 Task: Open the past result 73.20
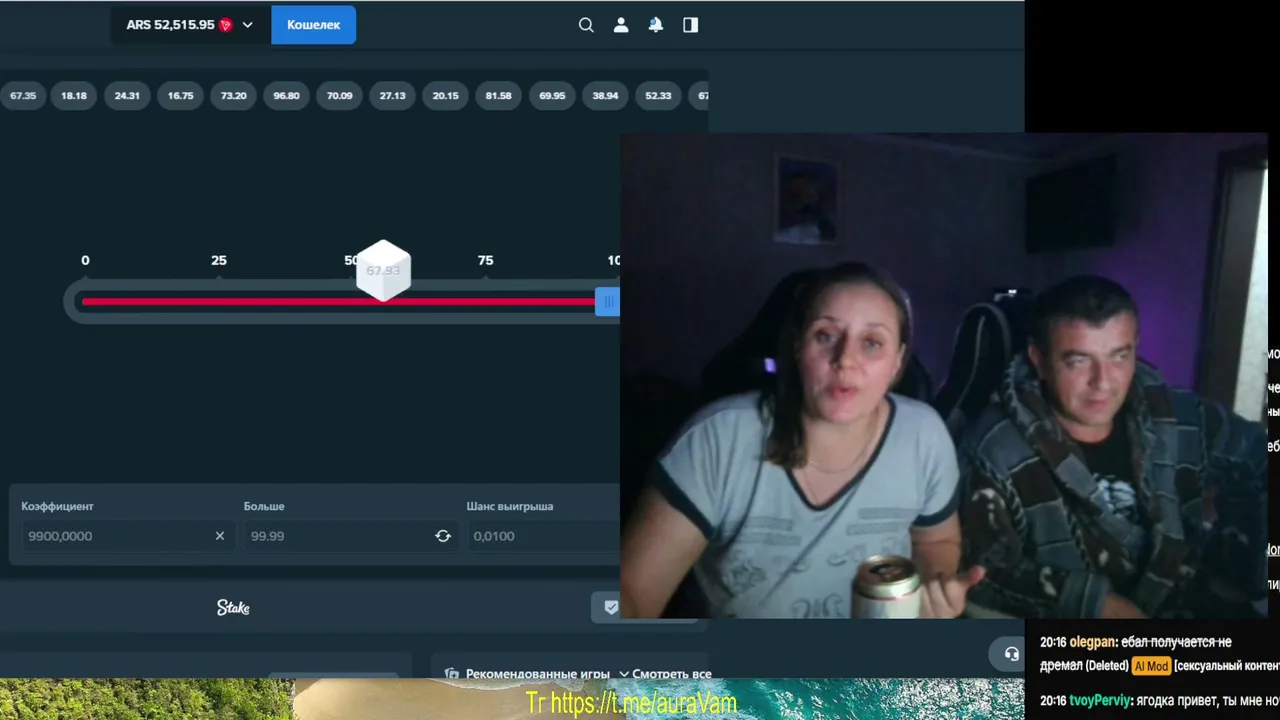234,96
